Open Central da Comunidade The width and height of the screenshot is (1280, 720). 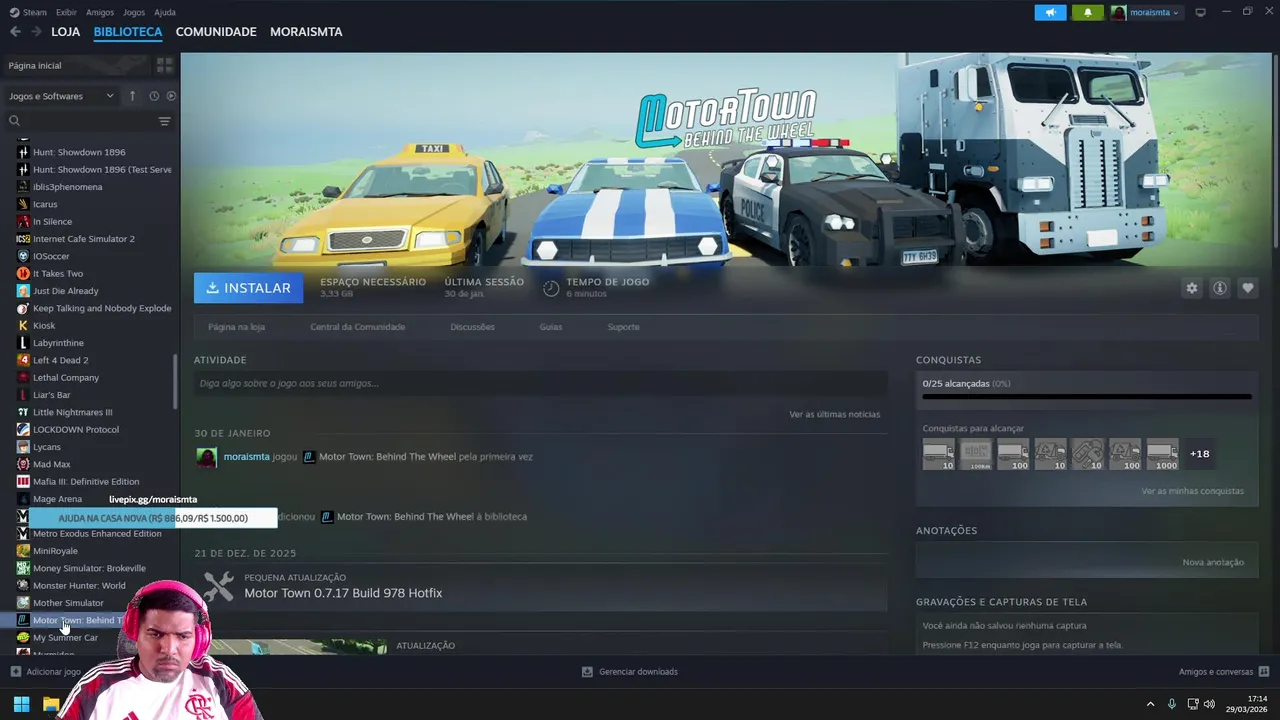357,327
